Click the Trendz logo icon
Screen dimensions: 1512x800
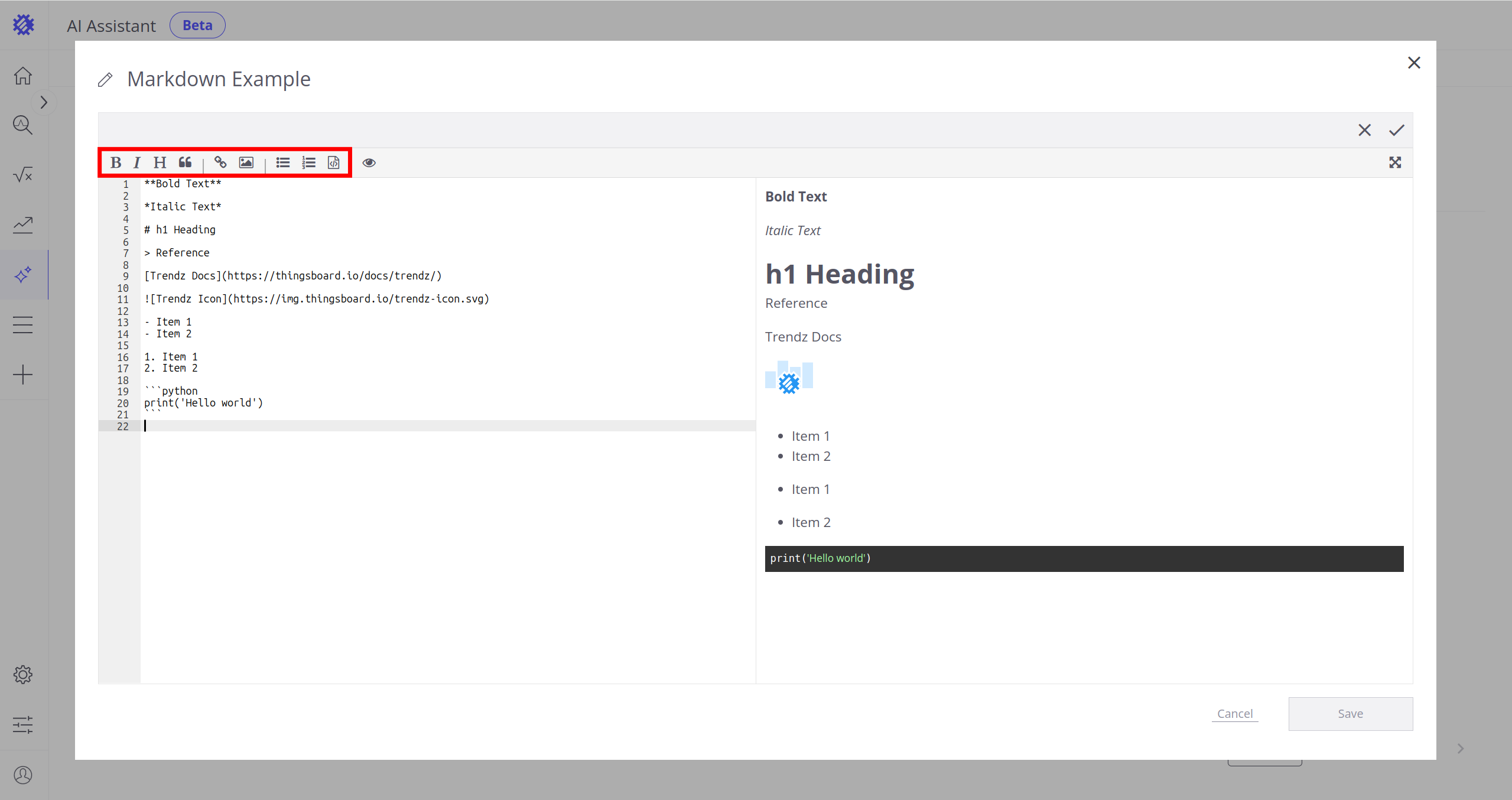coord(24,25)
